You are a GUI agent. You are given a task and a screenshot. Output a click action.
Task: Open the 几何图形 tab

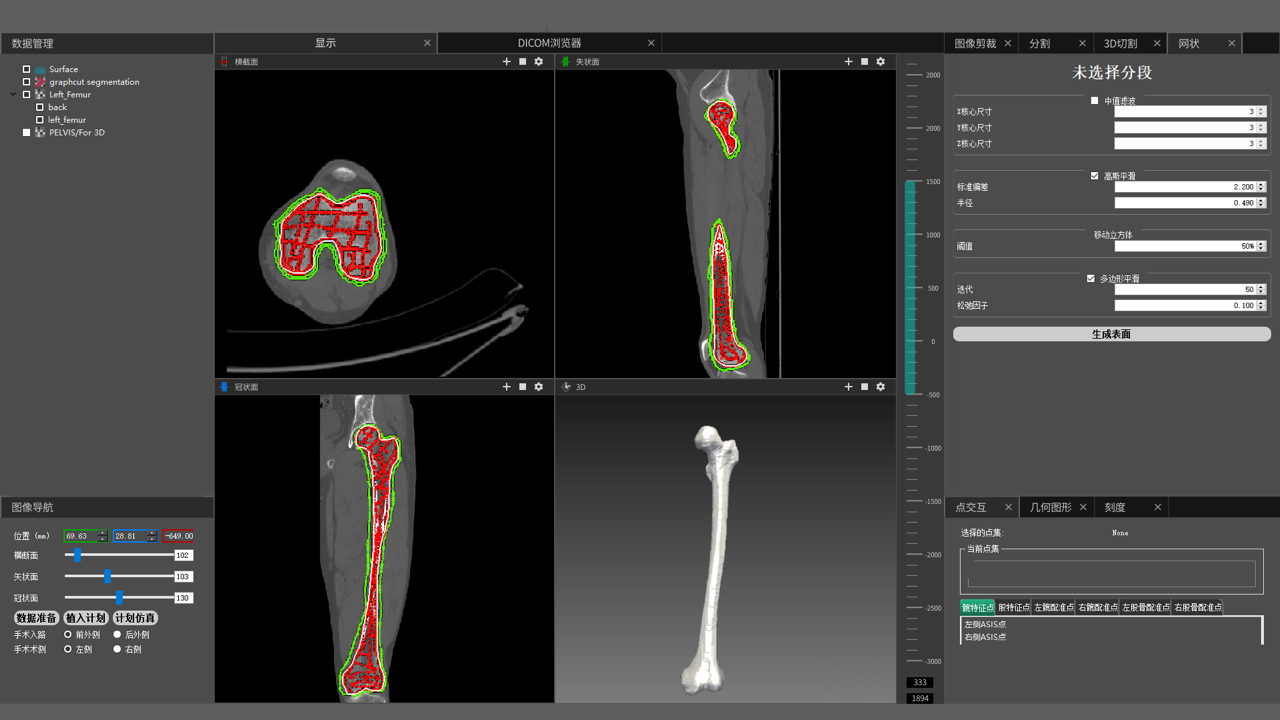coord(1050,508)
